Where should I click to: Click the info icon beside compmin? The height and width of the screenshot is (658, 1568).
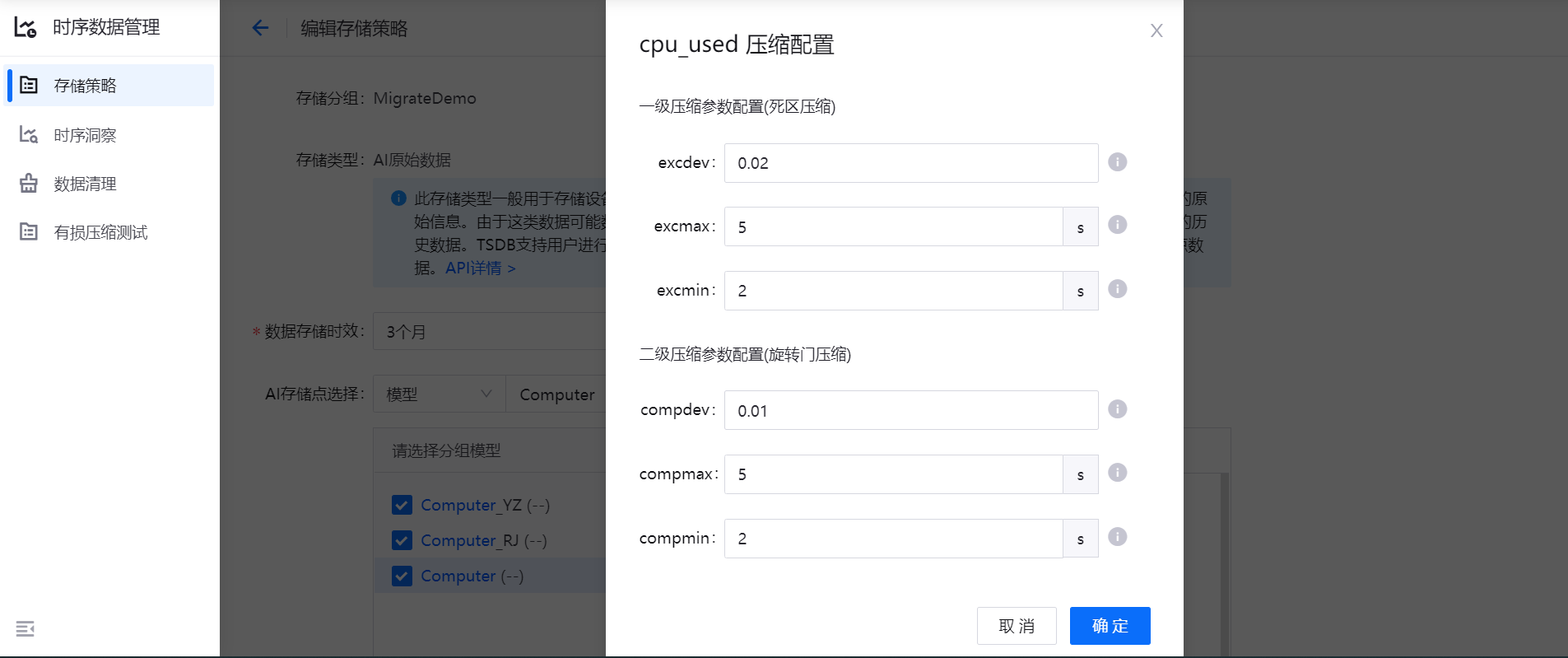click(1117, 537)
